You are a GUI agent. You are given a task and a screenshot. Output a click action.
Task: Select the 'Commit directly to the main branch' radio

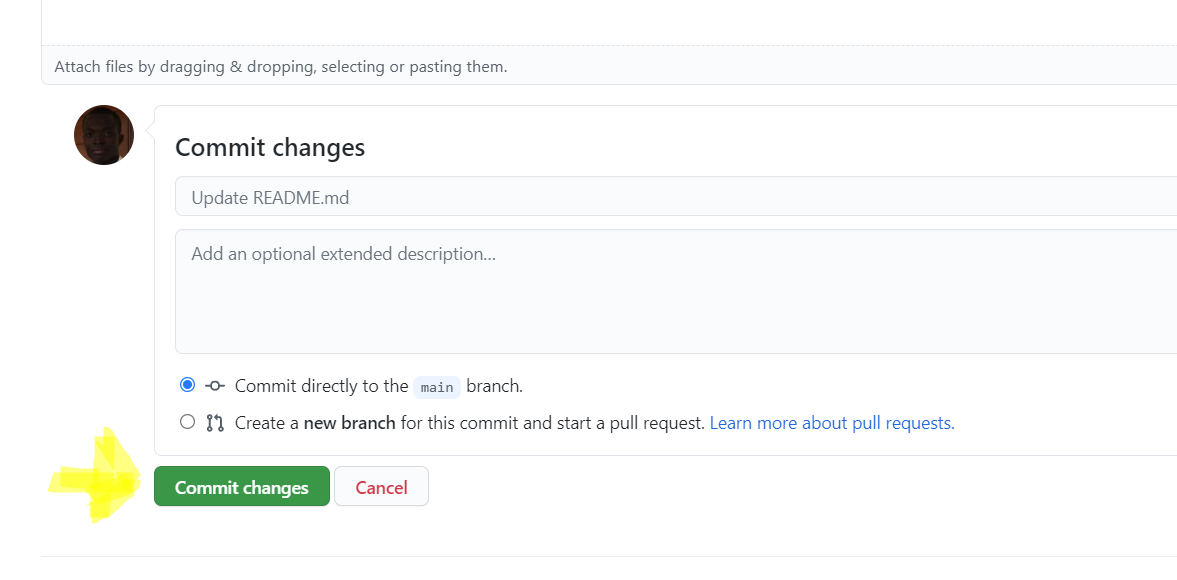[187, 385]
